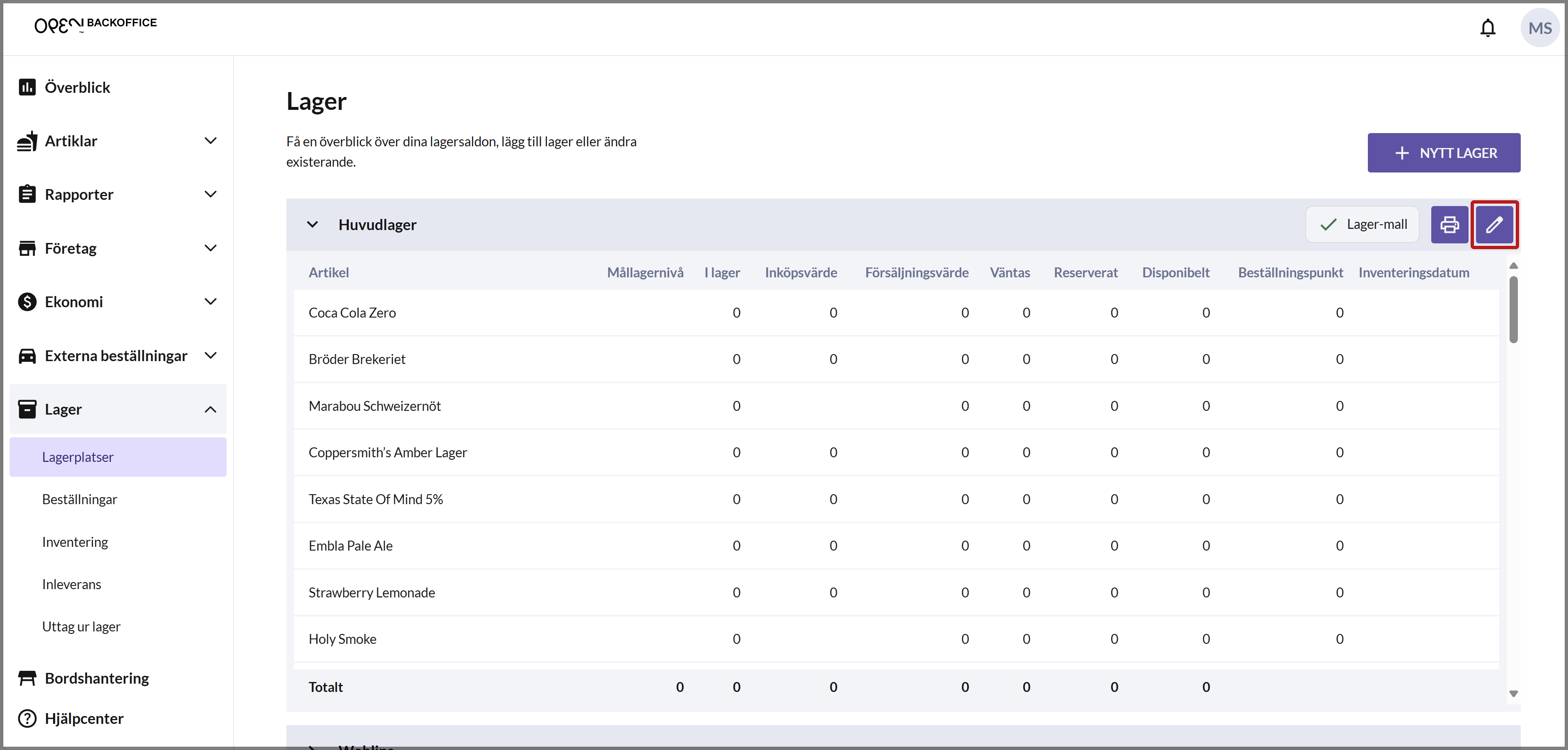Viewport: 1568px width, 750px height.
Task: Sort by Inköpsvärde column header
Action: pyautogui.click(x=801, y=272)
